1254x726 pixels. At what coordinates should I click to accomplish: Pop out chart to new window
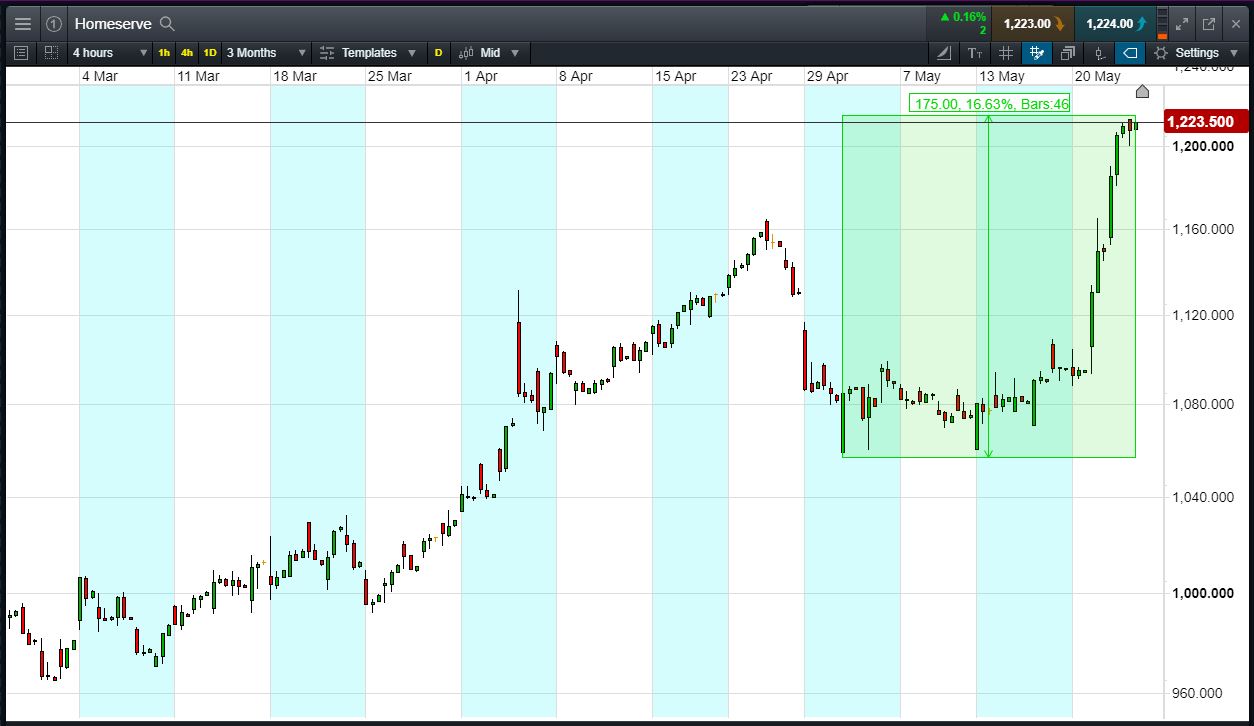point(1209,24)
